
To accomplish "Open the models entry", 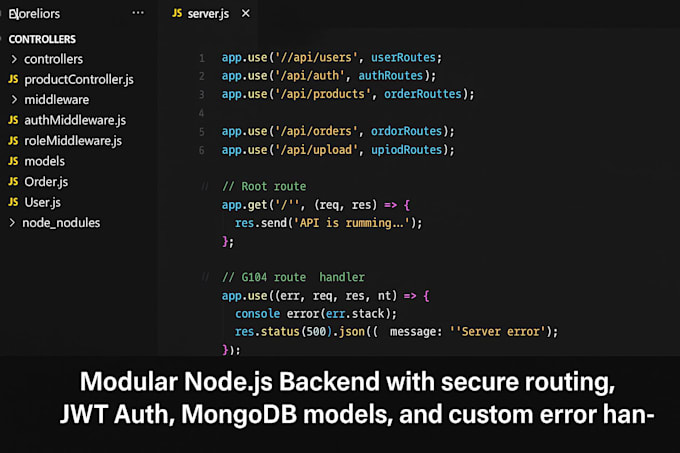I will click(x=44, y=161).
